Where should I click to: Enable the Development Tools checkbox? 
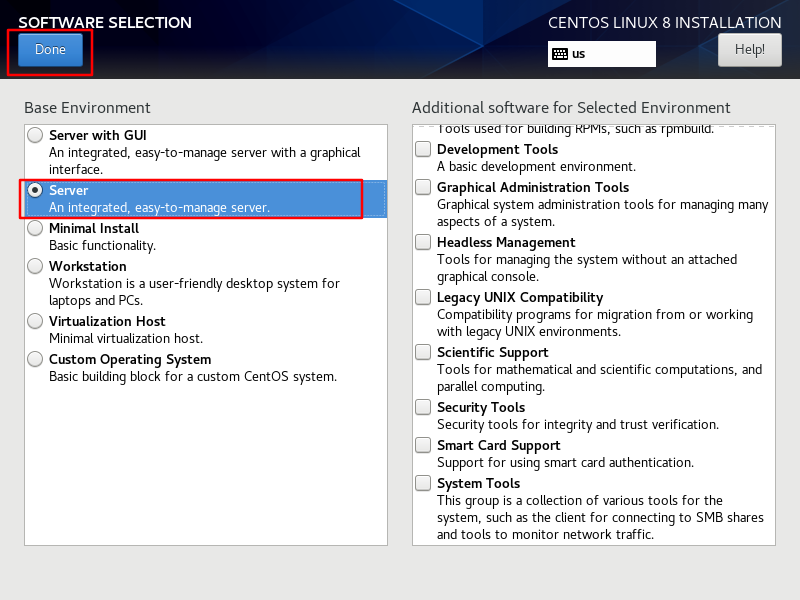tap(423, 149)
